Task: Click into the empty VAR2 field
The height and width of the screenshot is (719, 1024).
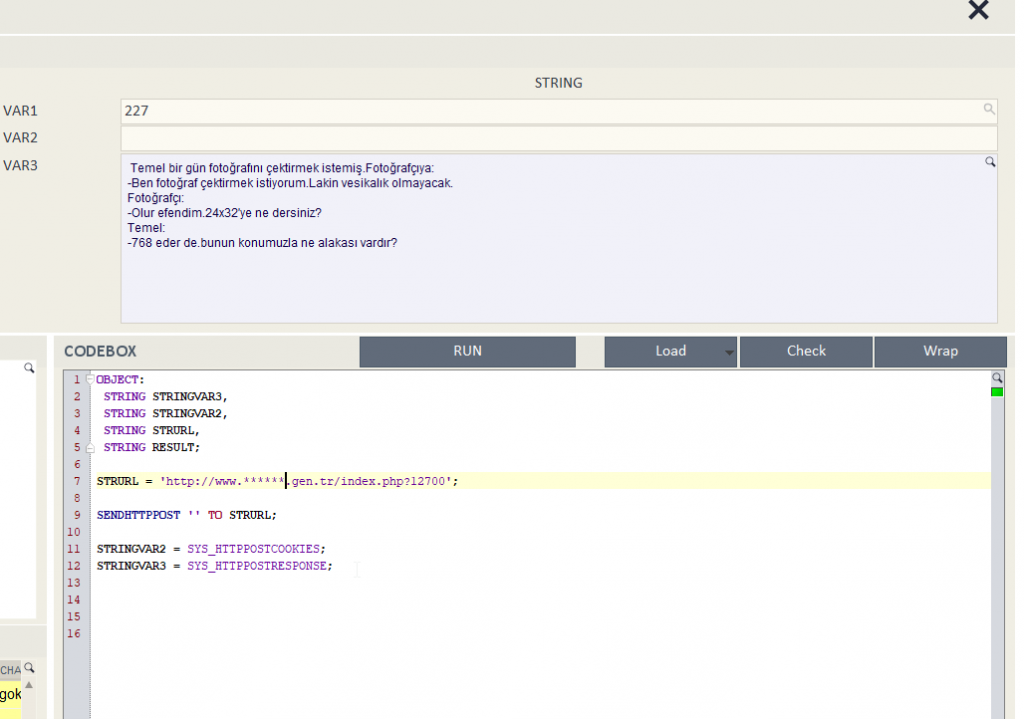Action: (558, 138)
